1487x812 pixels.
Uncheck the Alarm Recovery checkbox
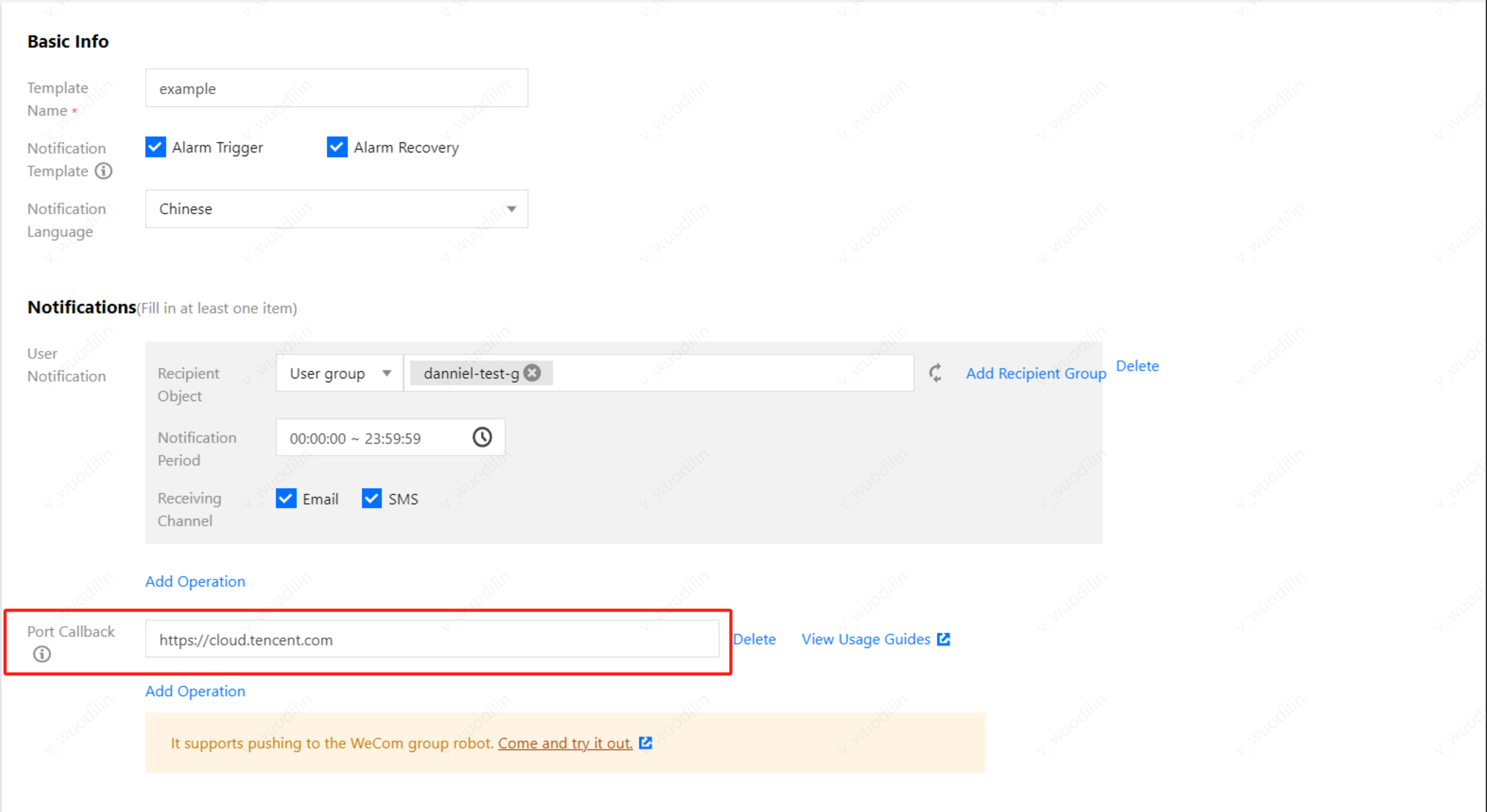pos(337,147)
